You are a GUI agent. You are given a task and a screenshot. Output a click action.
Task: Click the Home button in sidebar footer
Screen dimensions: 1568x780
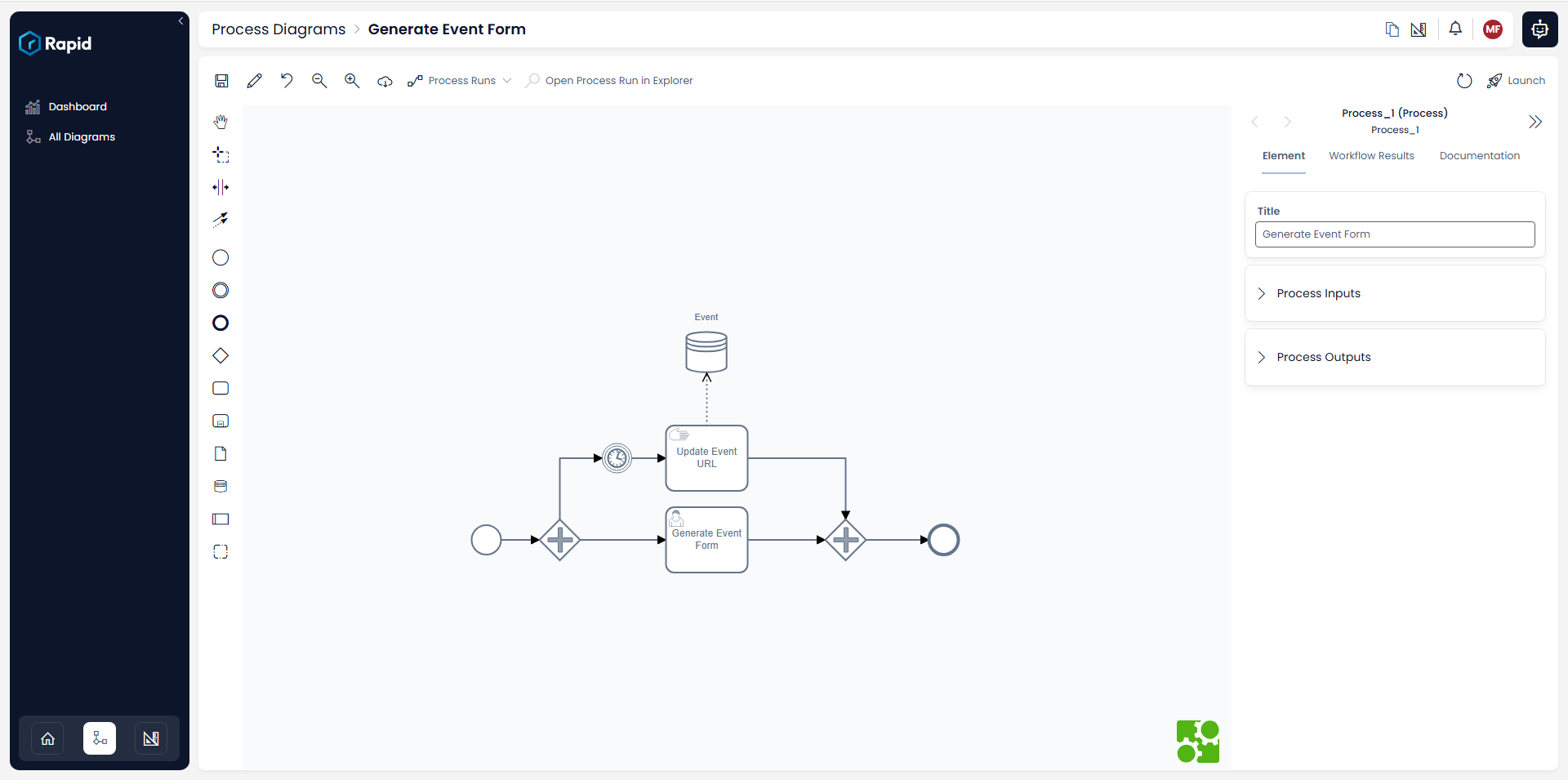[48, 738]
